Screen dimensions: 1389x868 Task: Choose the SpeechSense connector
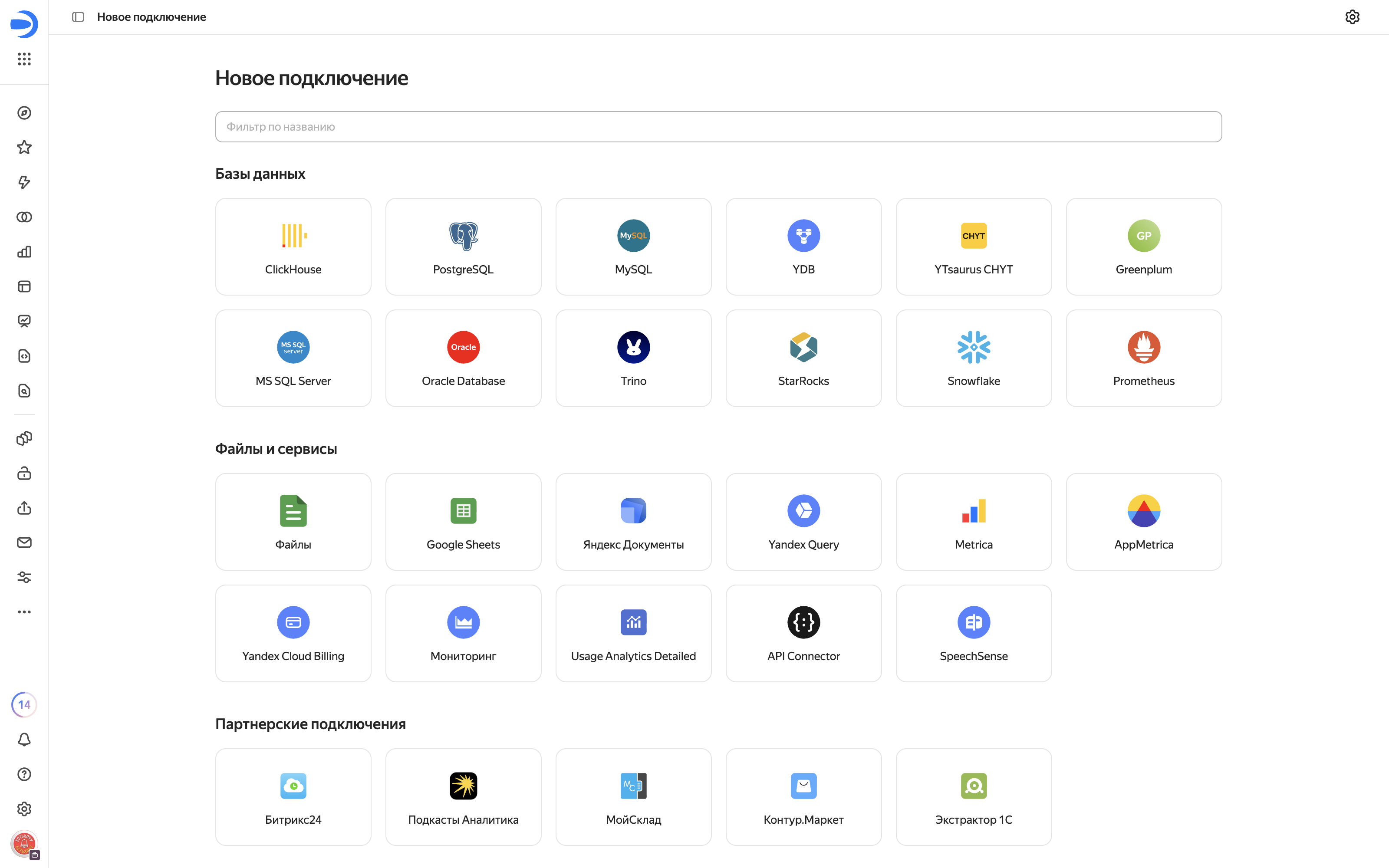click(974, 633)
